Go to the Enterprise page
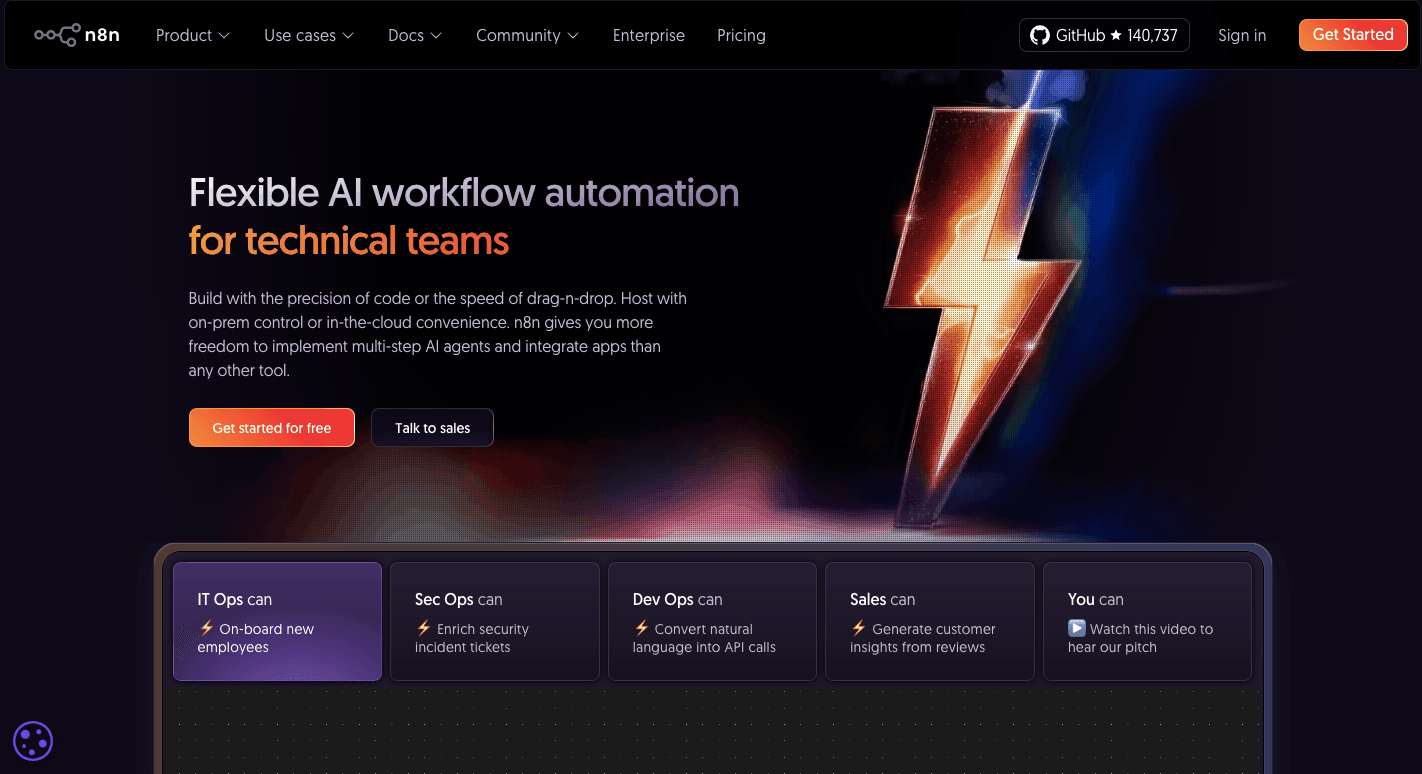The height and width of the screenshot is (774, 1422). point(648,35)
